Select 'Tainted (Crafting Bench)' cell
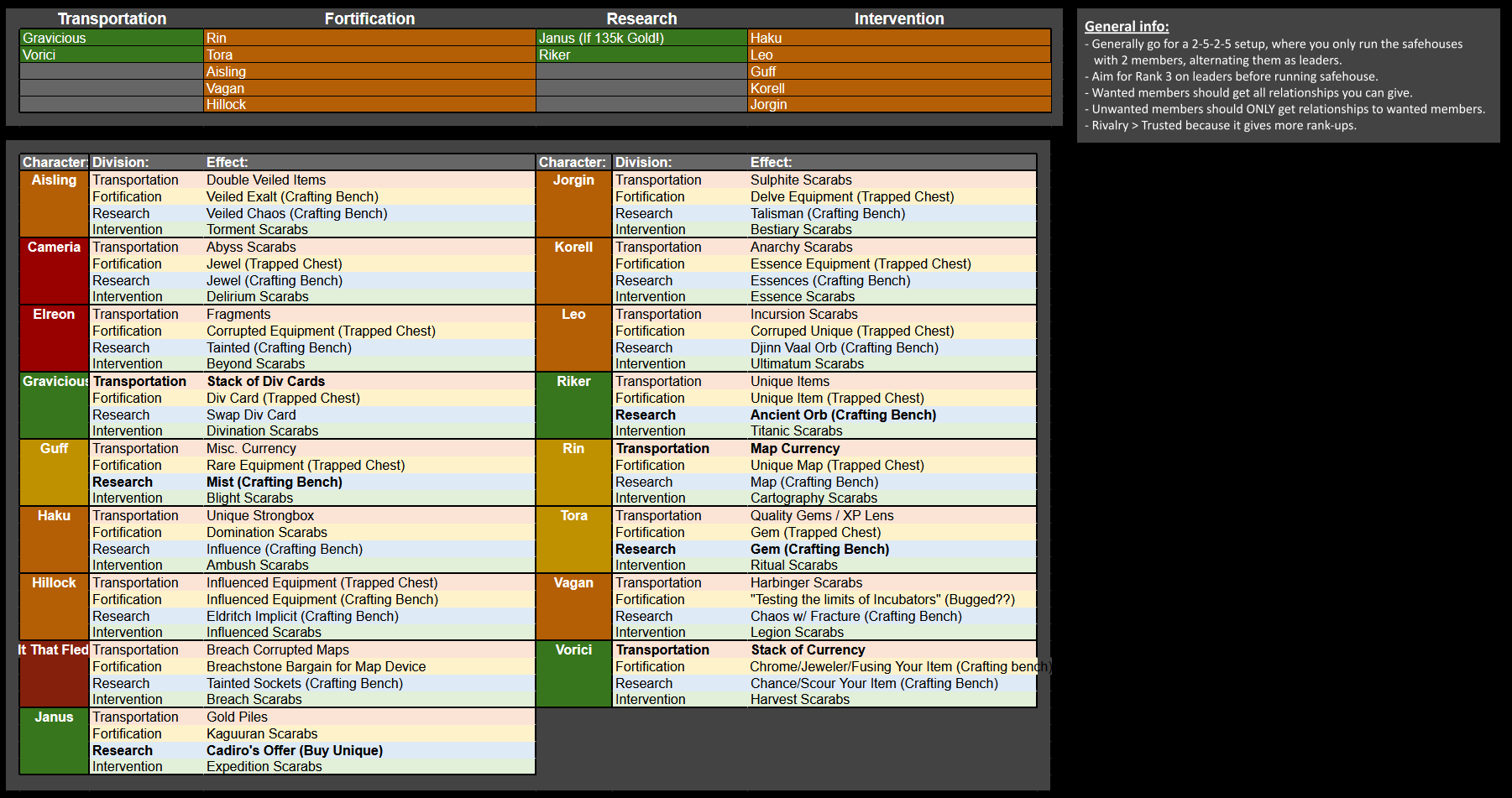The height and width of the screenshot is (798, 1512). click(369, 347)
